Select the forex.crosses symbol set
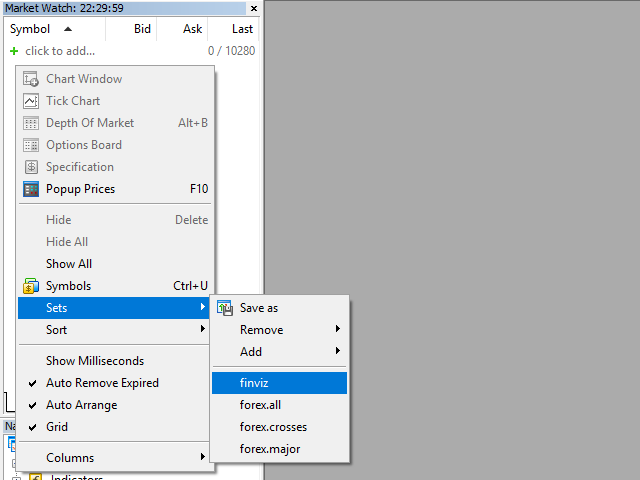 (x=279, y=427)
